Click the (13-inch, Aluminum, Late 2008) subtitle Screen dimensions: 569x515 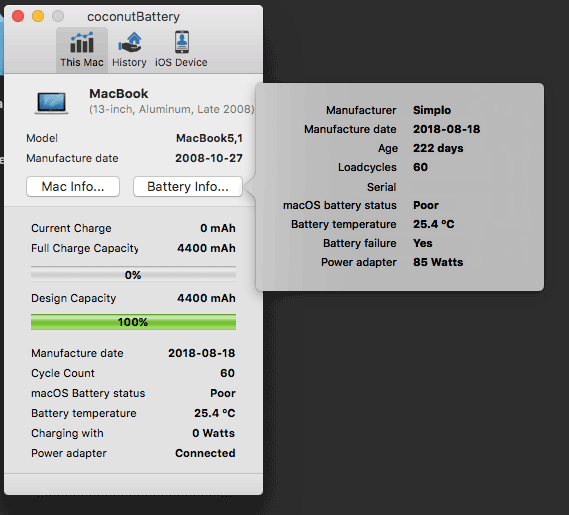172,109
